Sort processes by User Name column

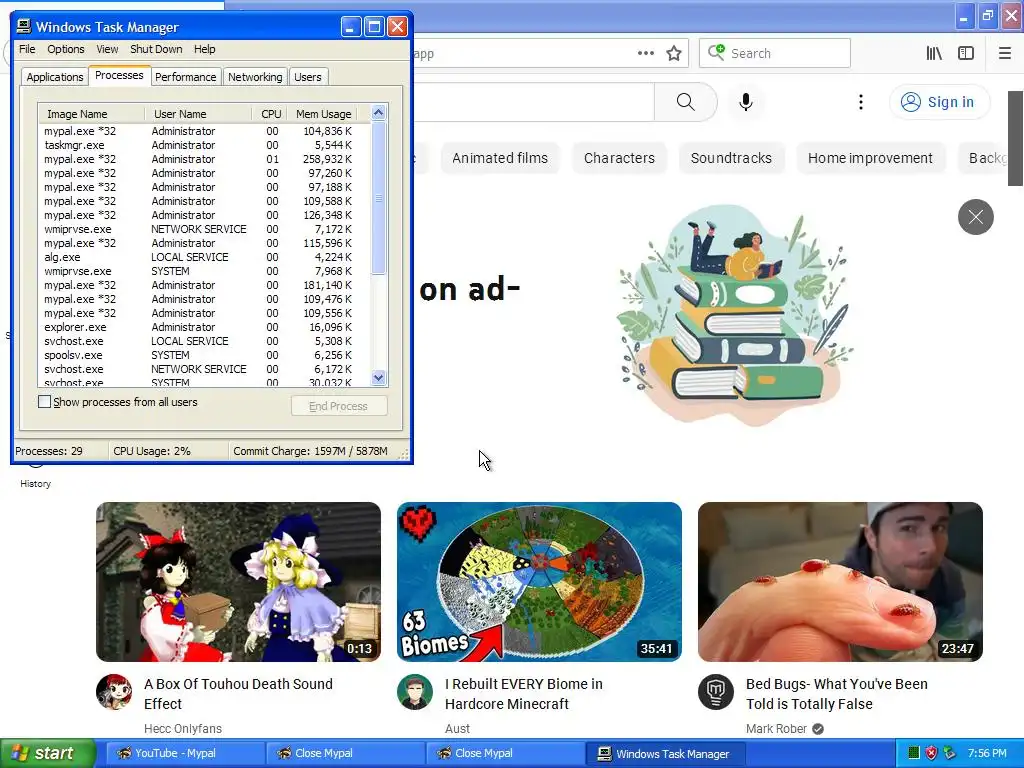(198, 114)
